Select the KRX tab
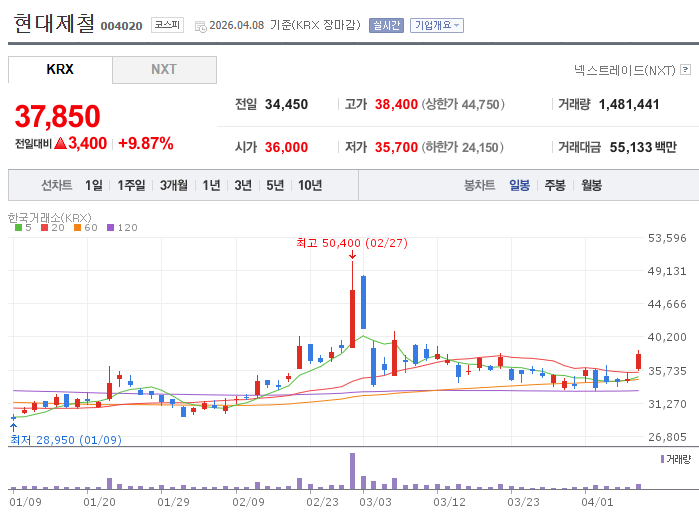Image resolution: width=699 pixels, height=514 pixels. pos(60,70)
